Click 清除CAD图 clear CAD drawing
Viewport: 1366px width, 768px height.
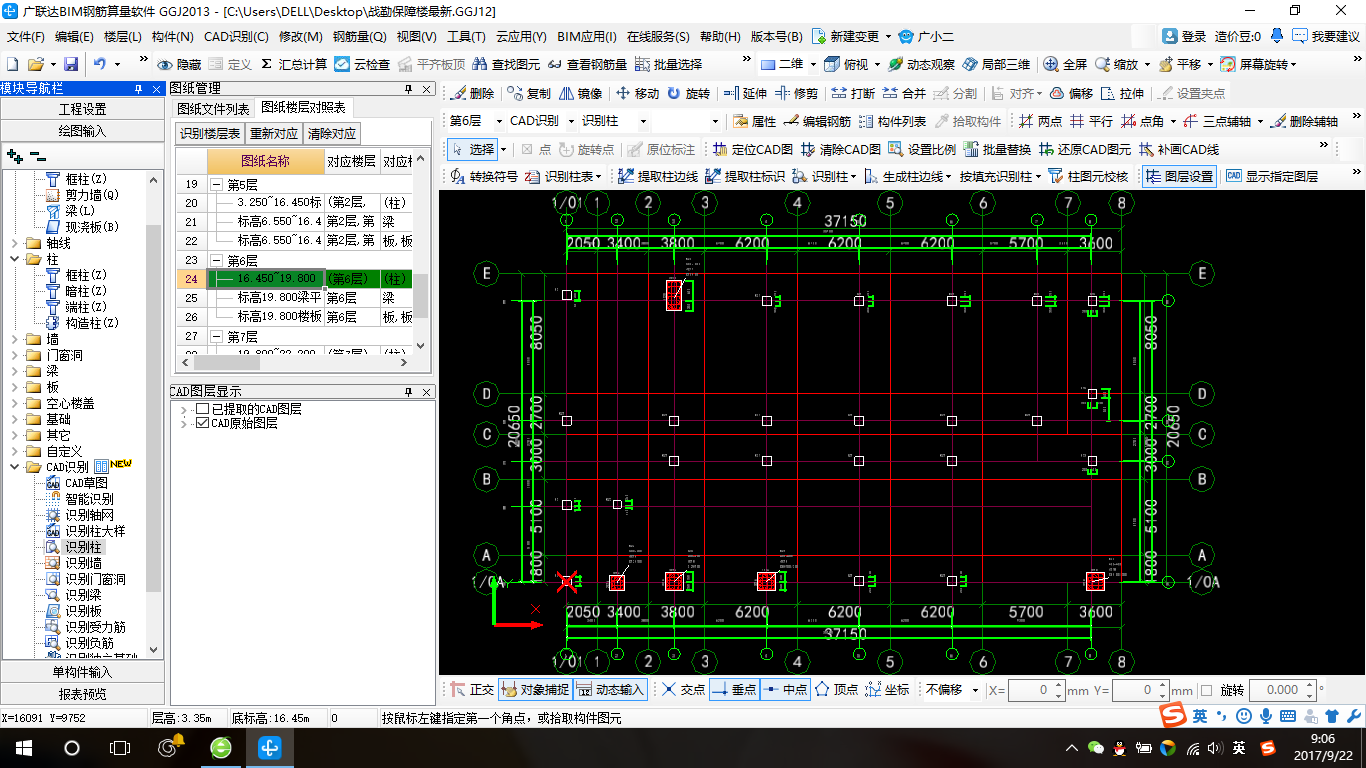839,149
